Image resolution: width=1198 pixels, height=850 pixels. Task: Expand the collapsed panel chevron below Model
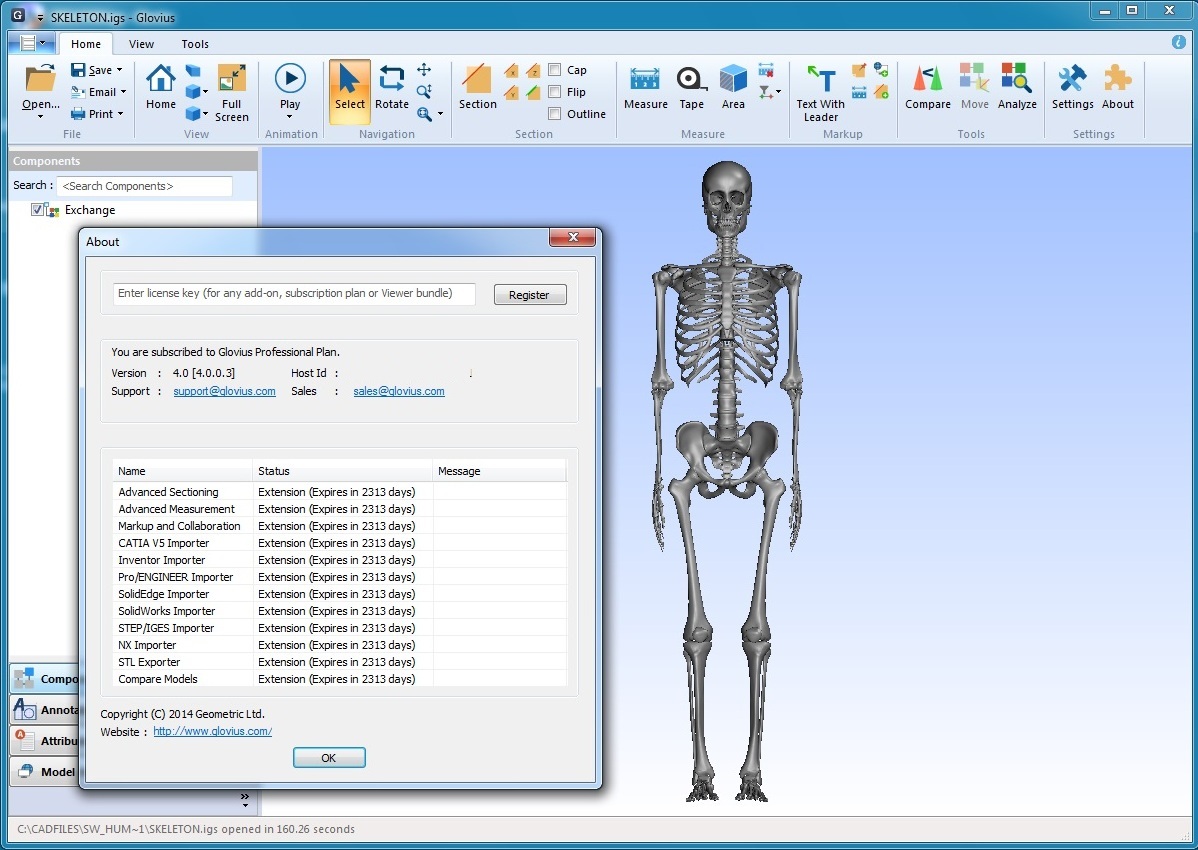(x=244, y=800)
